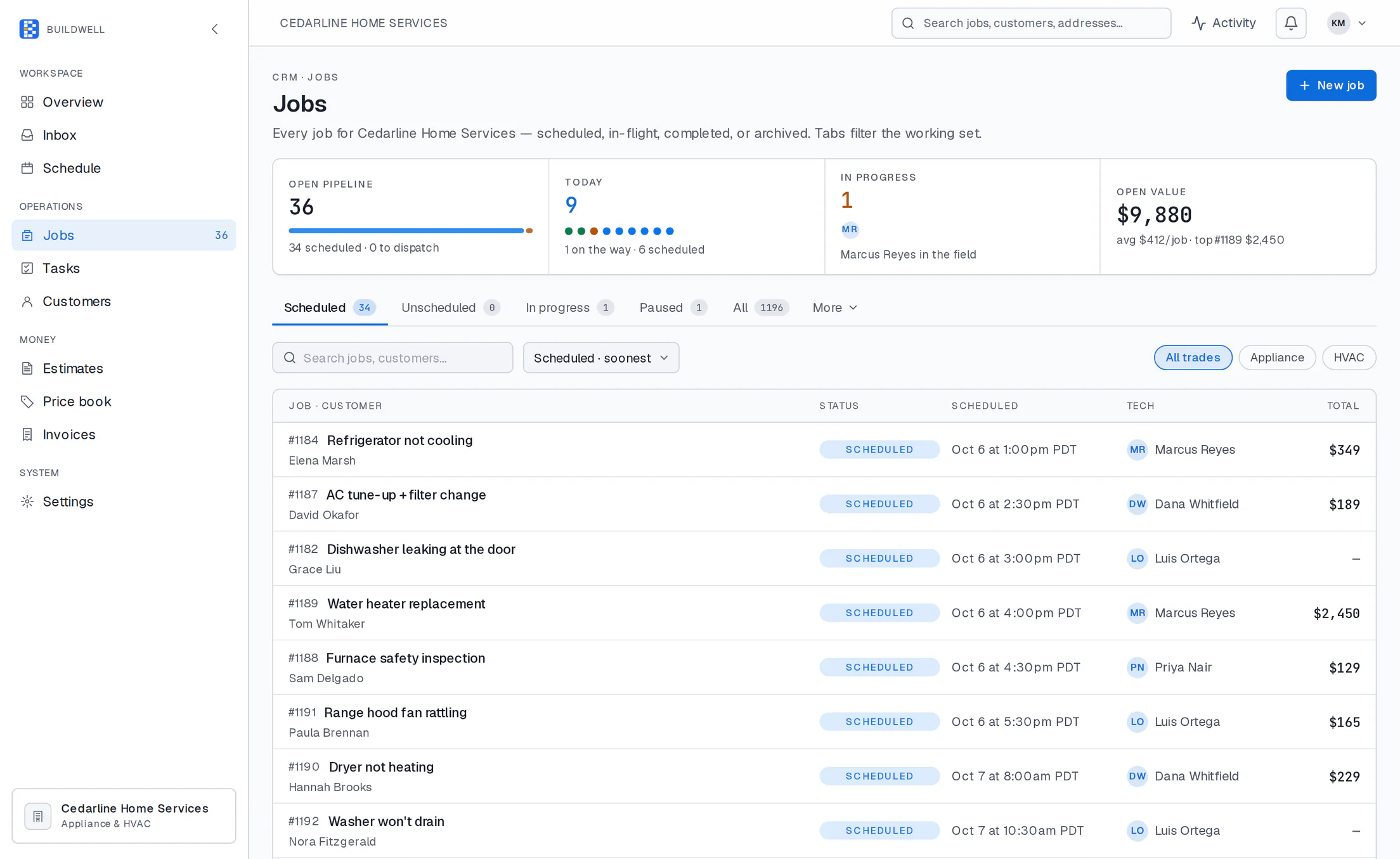Click the Tasks checkbox icon in sidebar
This screenshot has height=859, width=1400.
coord(27,268)
